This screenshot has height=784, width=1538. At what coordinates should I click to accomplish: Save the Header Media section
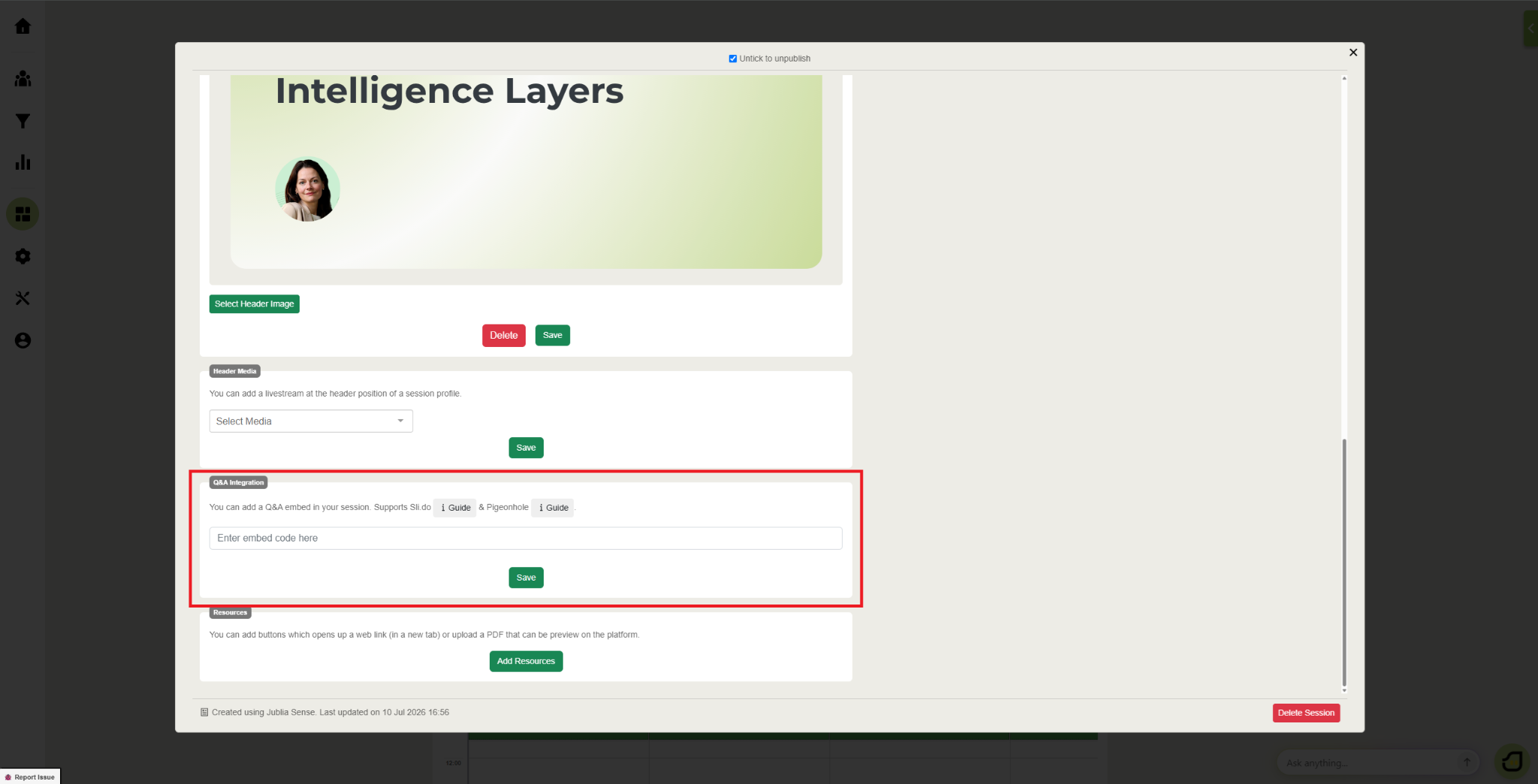526,448
